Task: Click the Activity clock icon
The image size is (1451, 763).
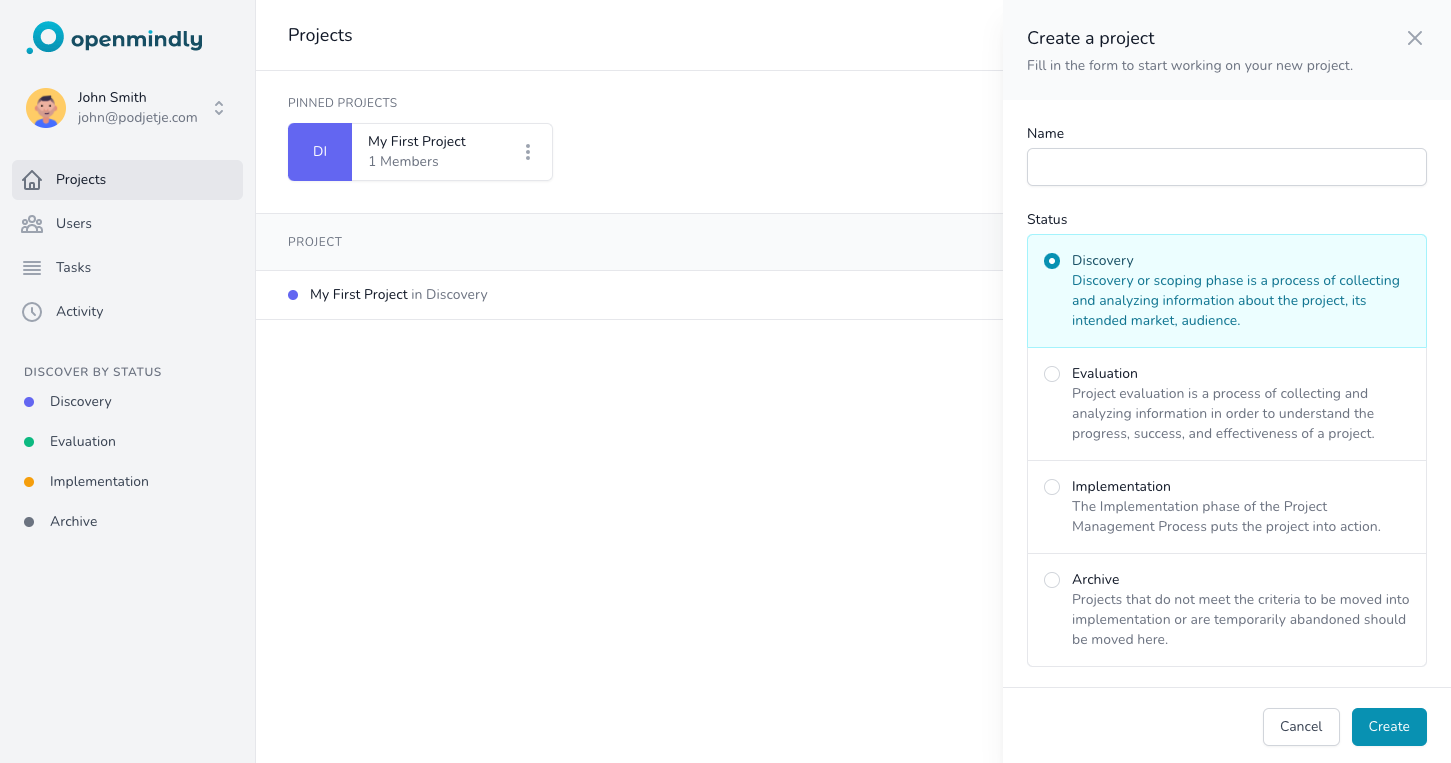Action: click(32, 312)
